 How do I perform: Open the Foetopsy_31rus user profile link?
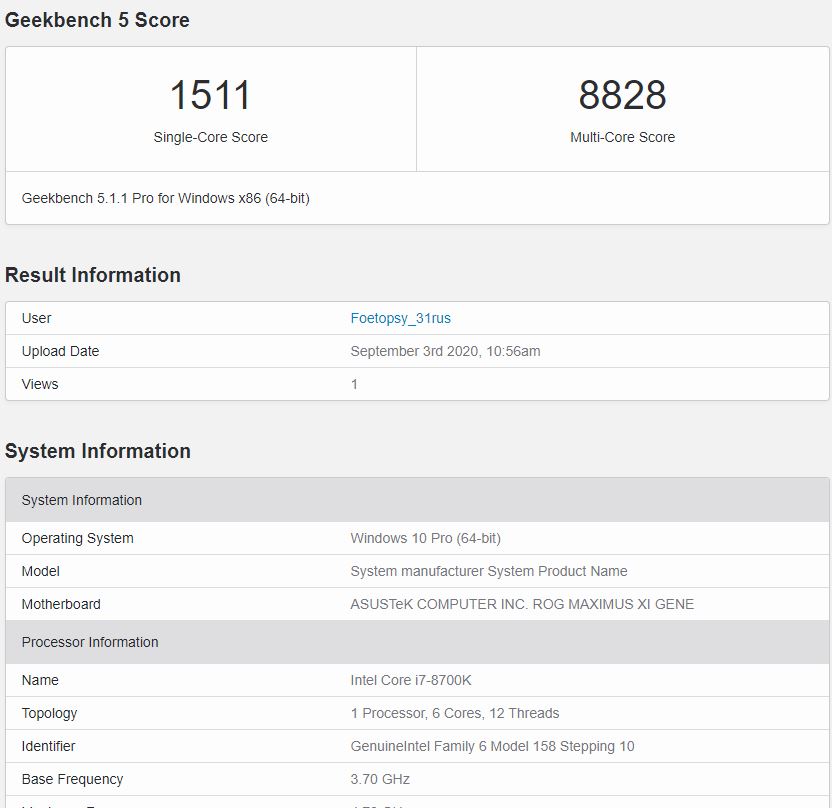(401, 318)
